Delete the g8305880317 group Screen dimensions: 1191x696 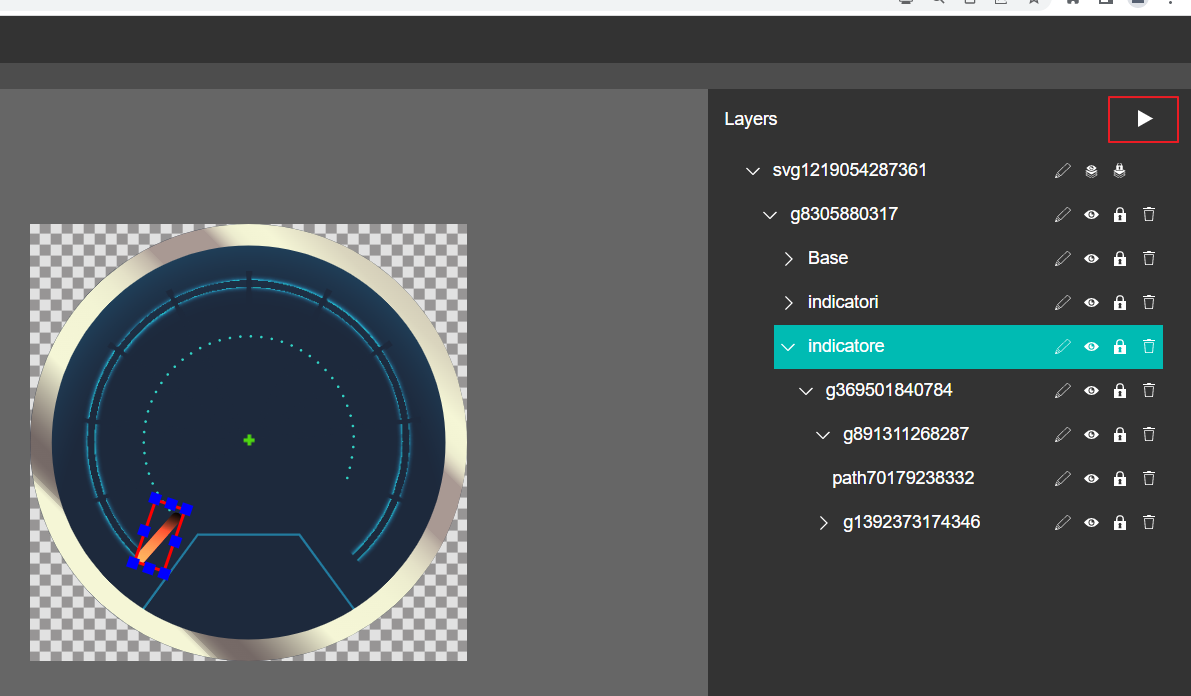point(1149,214)
